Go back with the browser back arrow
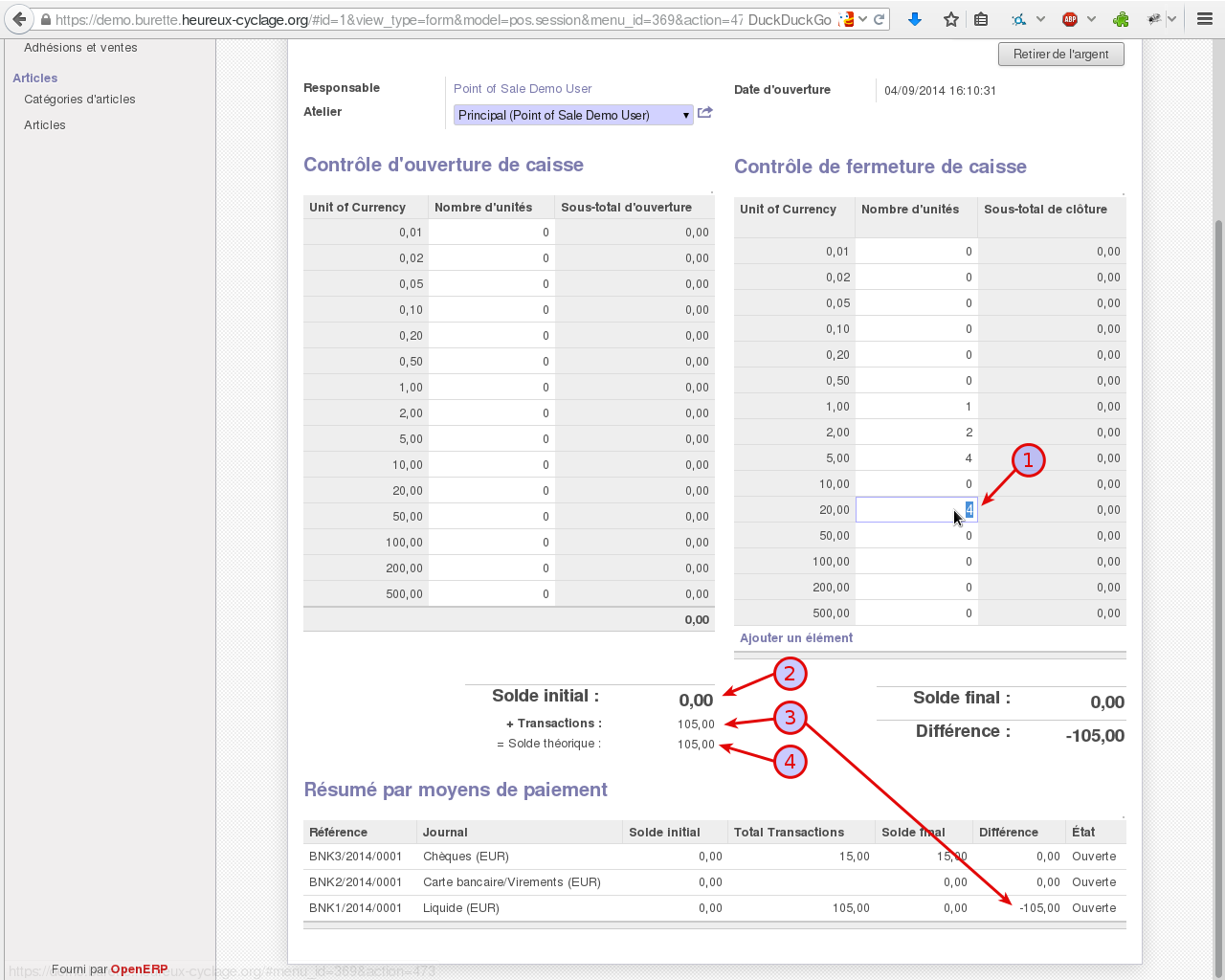Image resolution: width=1225 pixels, height=980 pixels. 19,19
